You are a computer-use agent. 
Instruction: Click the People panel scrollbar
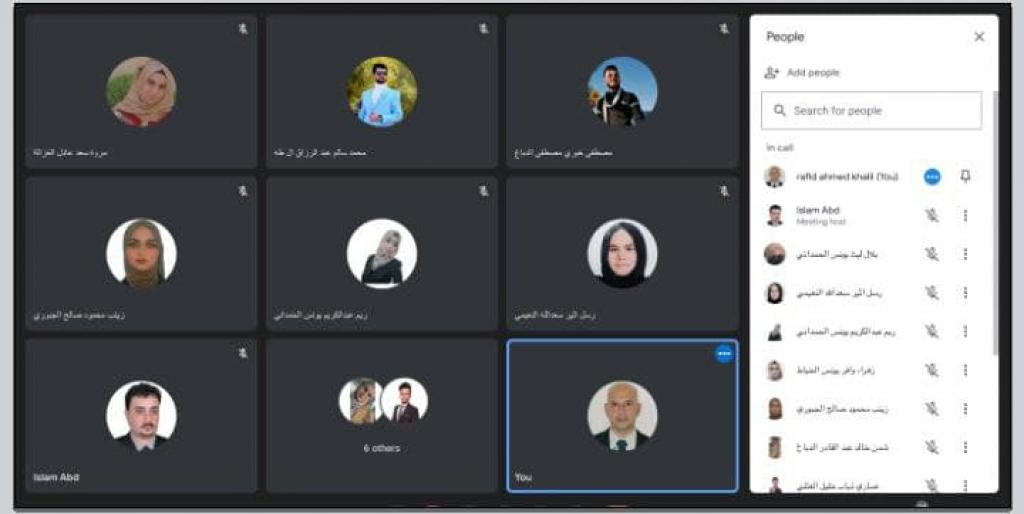(x=995, y=222)
